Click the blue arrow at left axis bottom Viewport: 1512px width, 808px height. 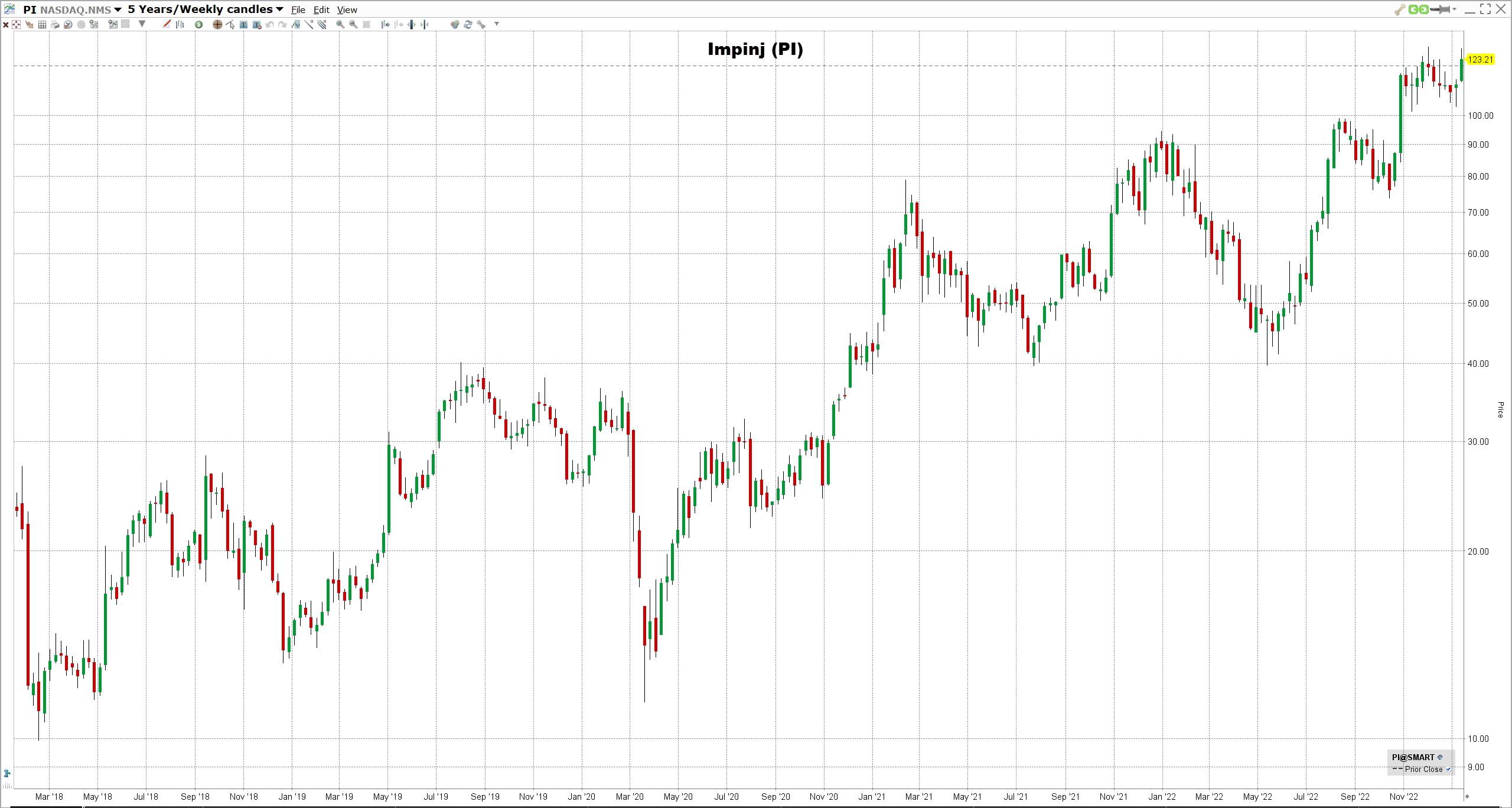pyautogui.click(x=7, y=773)
